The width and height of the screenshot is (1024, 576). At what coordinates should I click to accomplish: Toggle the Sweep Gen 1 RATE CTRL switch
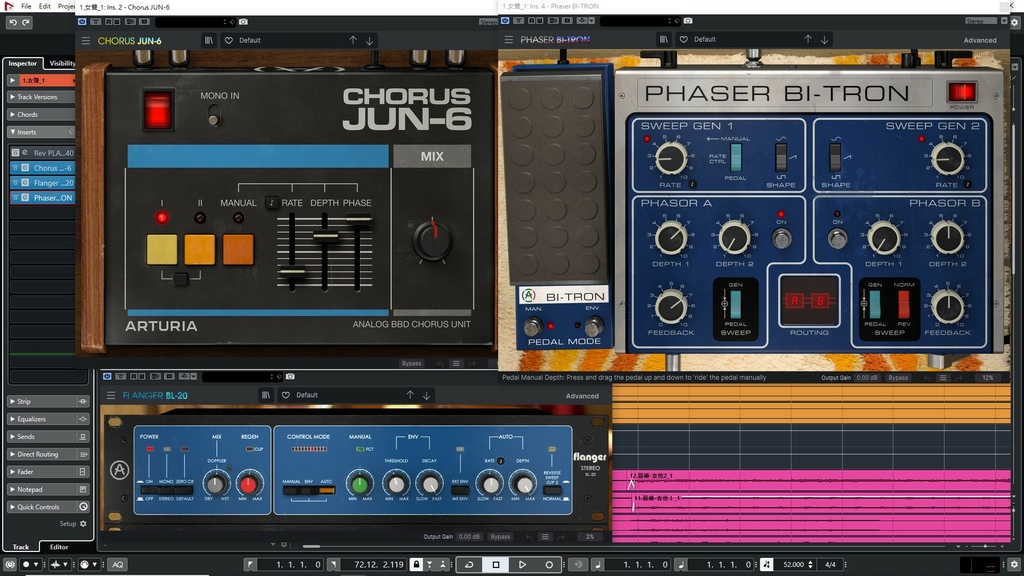735,157
